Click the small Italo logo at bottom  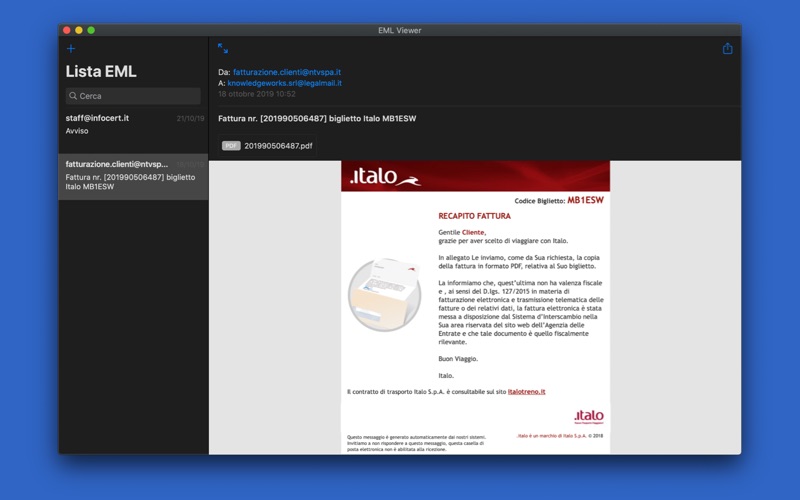coord(589,416)
